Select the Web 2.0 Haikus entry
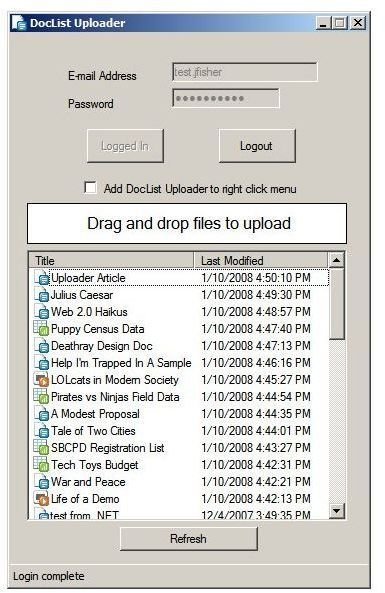This screenshot has width=385, height=593. [89, 312]
